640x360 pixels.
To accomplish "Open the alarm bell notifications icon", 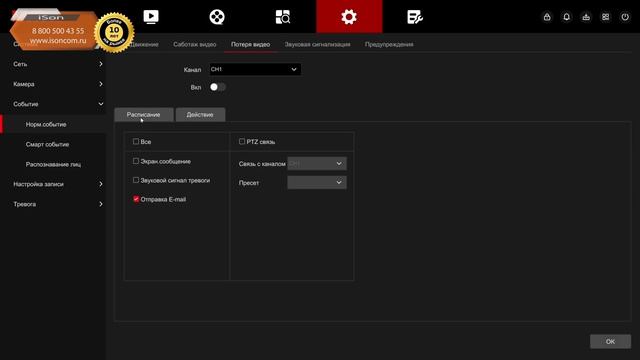I will [567, 17].
